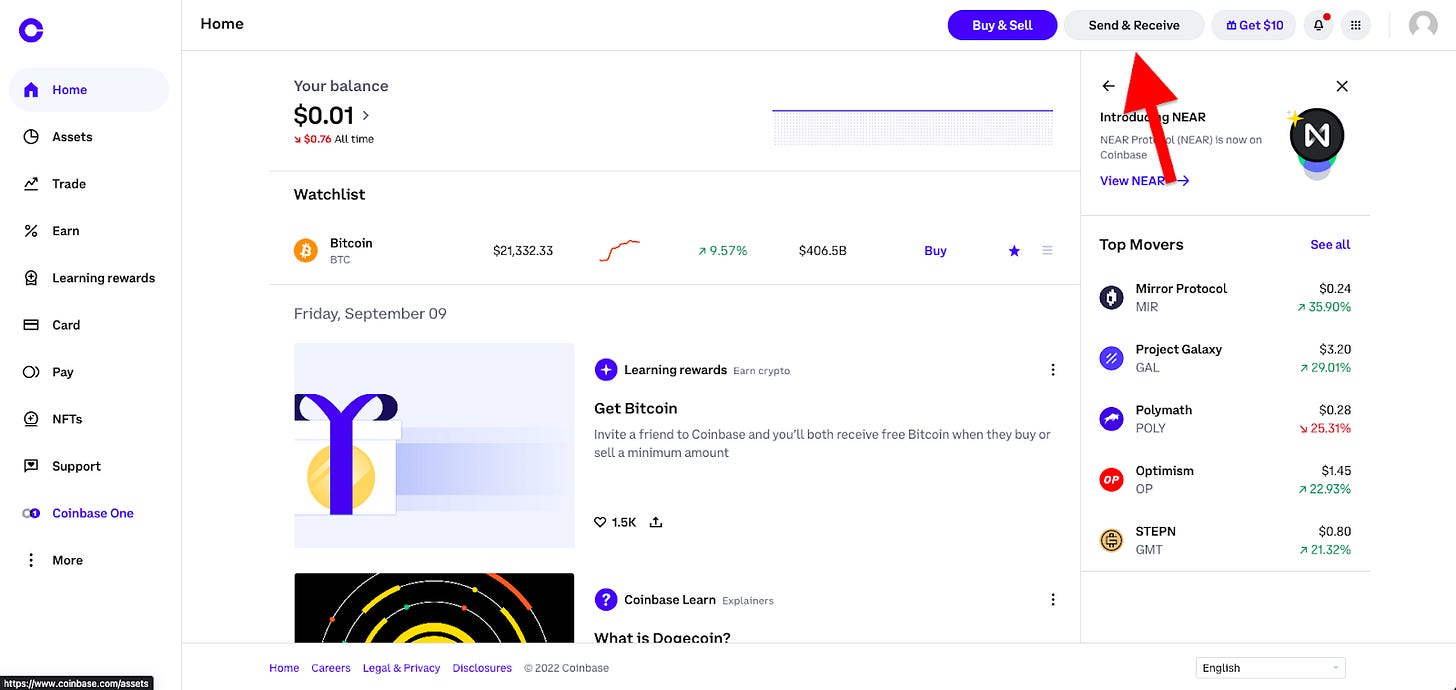The width and height of the screenshot is (1456, 690).
Task: Click Polymath change 25.31%
Action: coord(1326,428)
